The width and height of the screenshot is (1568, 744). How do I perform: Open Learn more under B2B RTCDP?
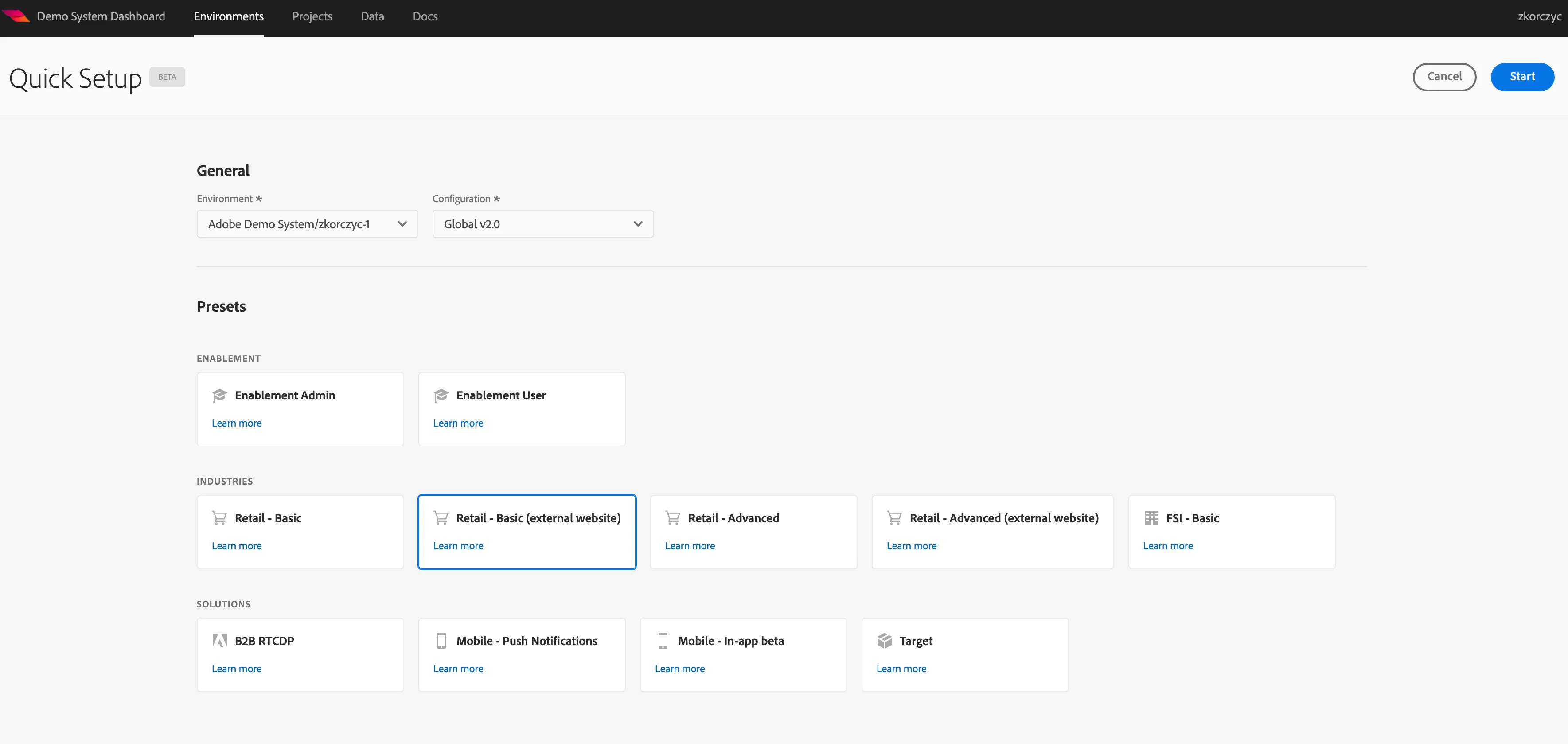[x=237, y=669]
